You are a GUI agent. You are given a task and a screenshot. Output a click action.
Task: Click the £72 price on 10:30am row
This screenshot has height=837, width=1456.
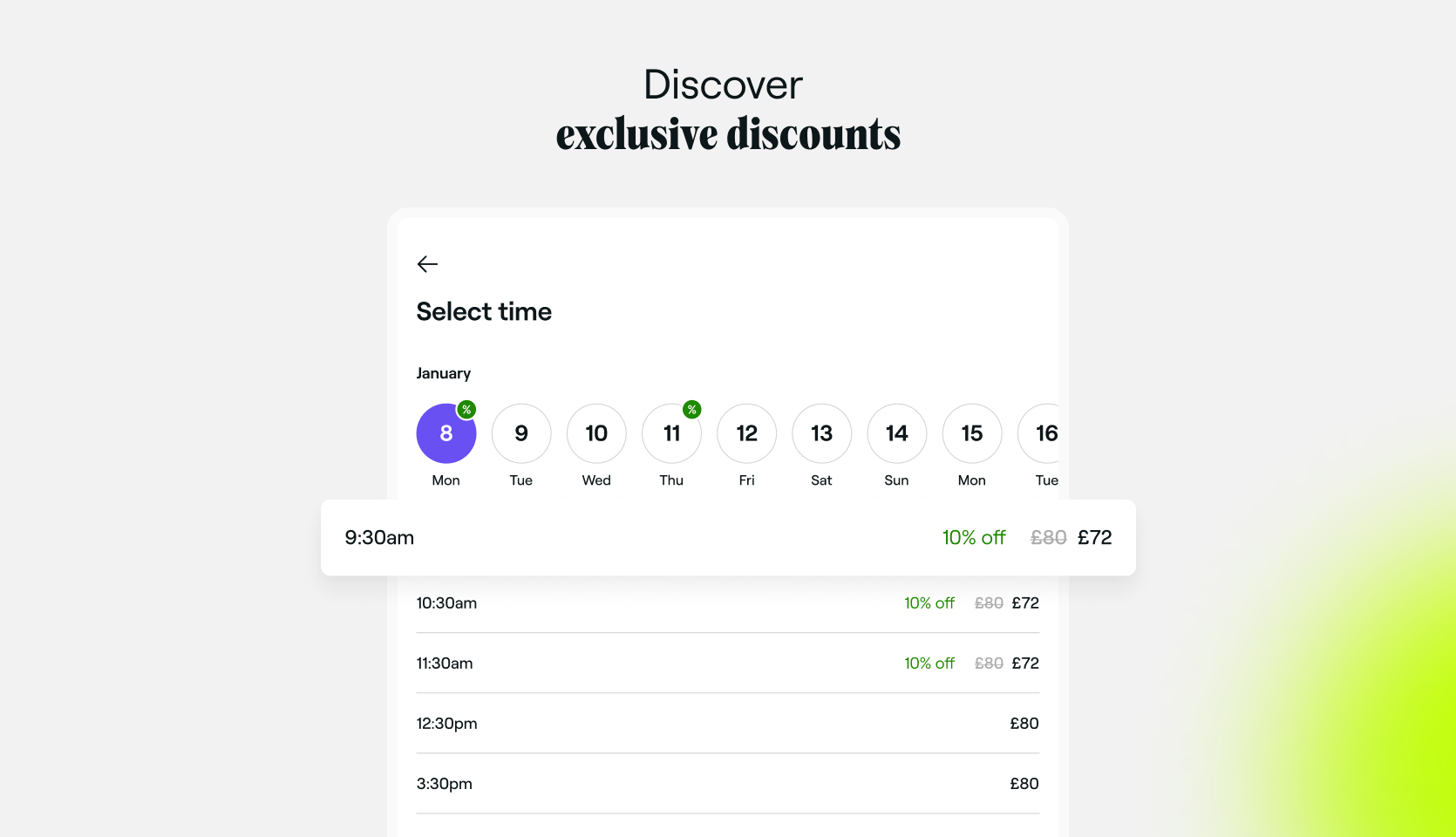pos(1025,603)
